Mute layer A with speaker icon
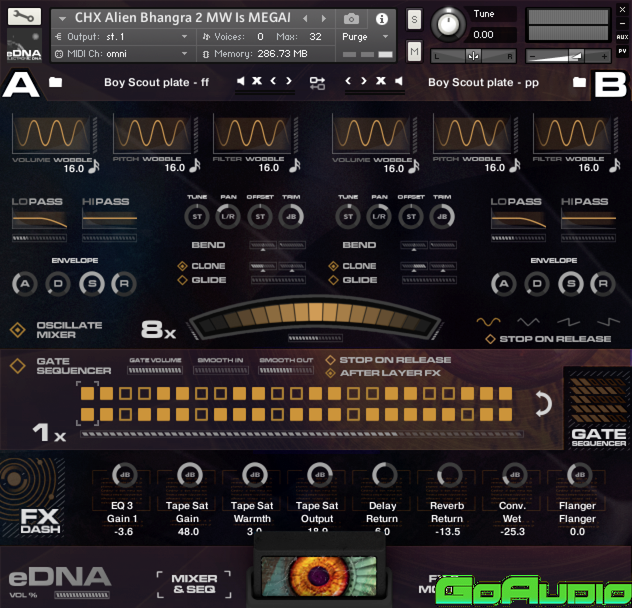632x608 pixels. pyautogui.click(x=241, y=81)
